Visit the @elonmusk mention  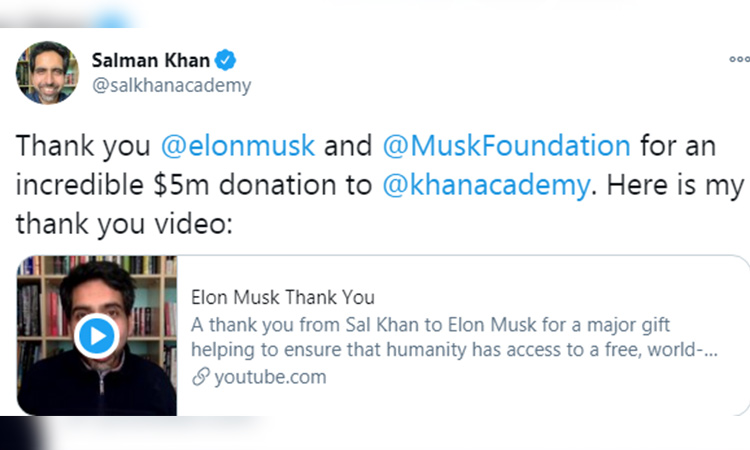point(238,145)
